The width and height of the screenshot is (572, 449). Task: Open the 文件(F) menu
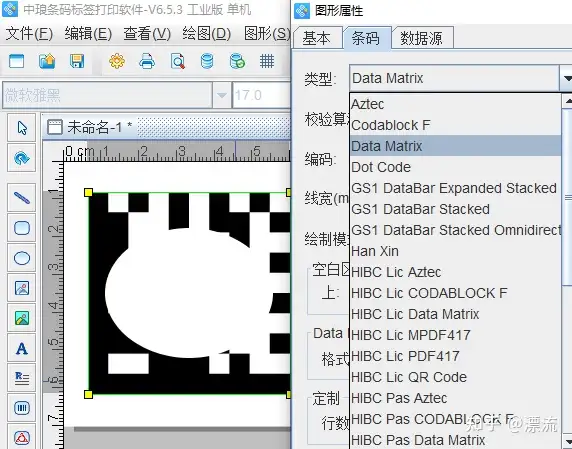click(29, 34)
